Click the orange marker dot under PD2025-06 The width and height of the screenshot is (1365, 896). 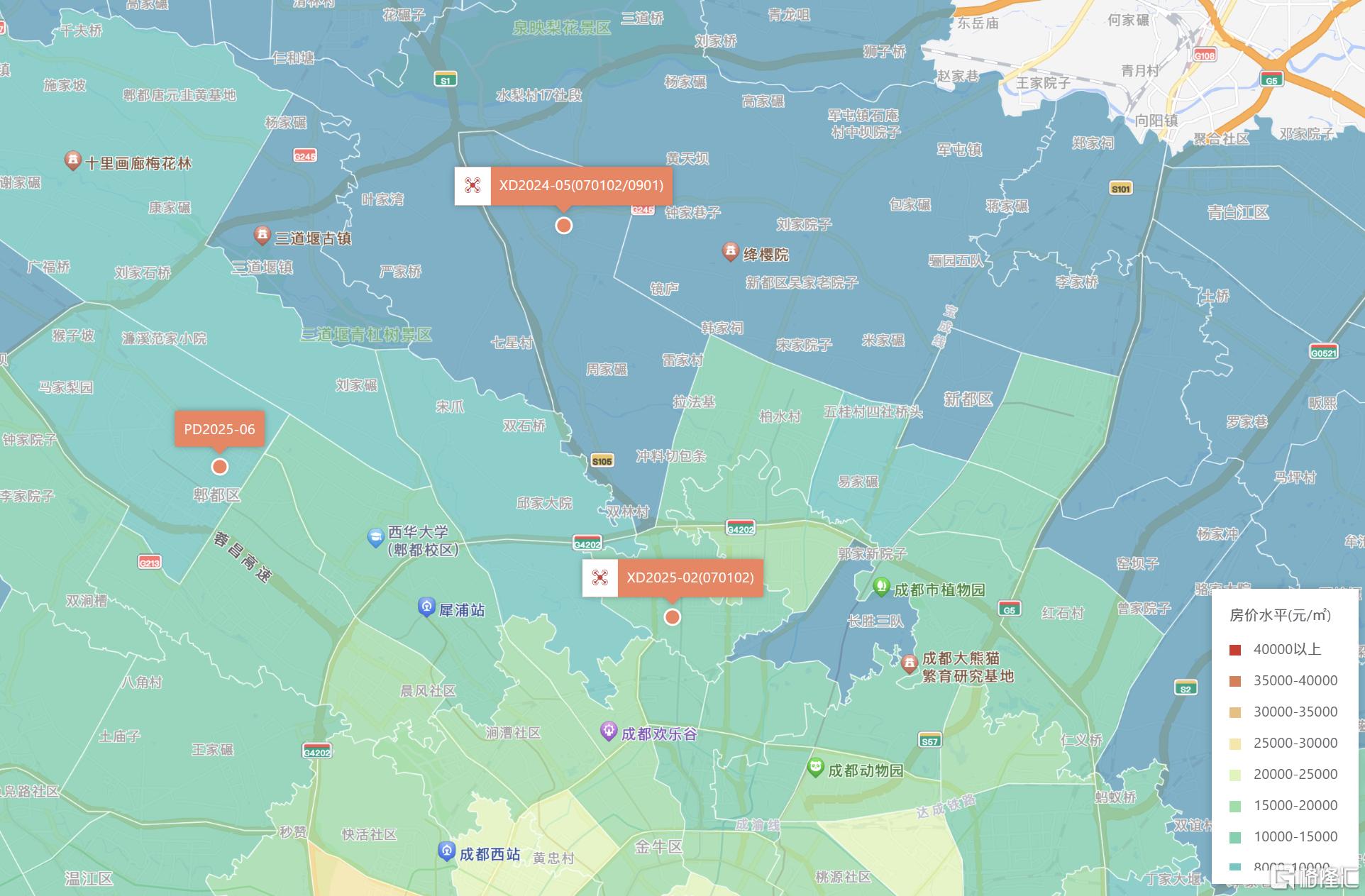click(x=220, y=467)
